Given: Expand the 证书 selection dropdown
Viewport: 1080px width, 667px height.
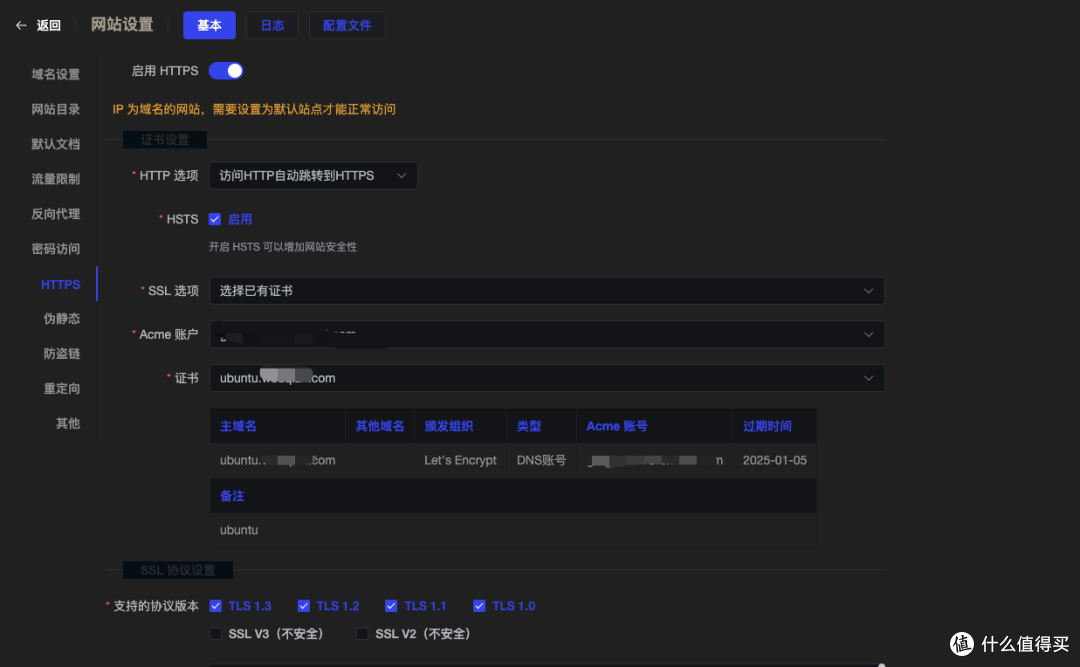Looking at the screenshot, I should [546, 378].
